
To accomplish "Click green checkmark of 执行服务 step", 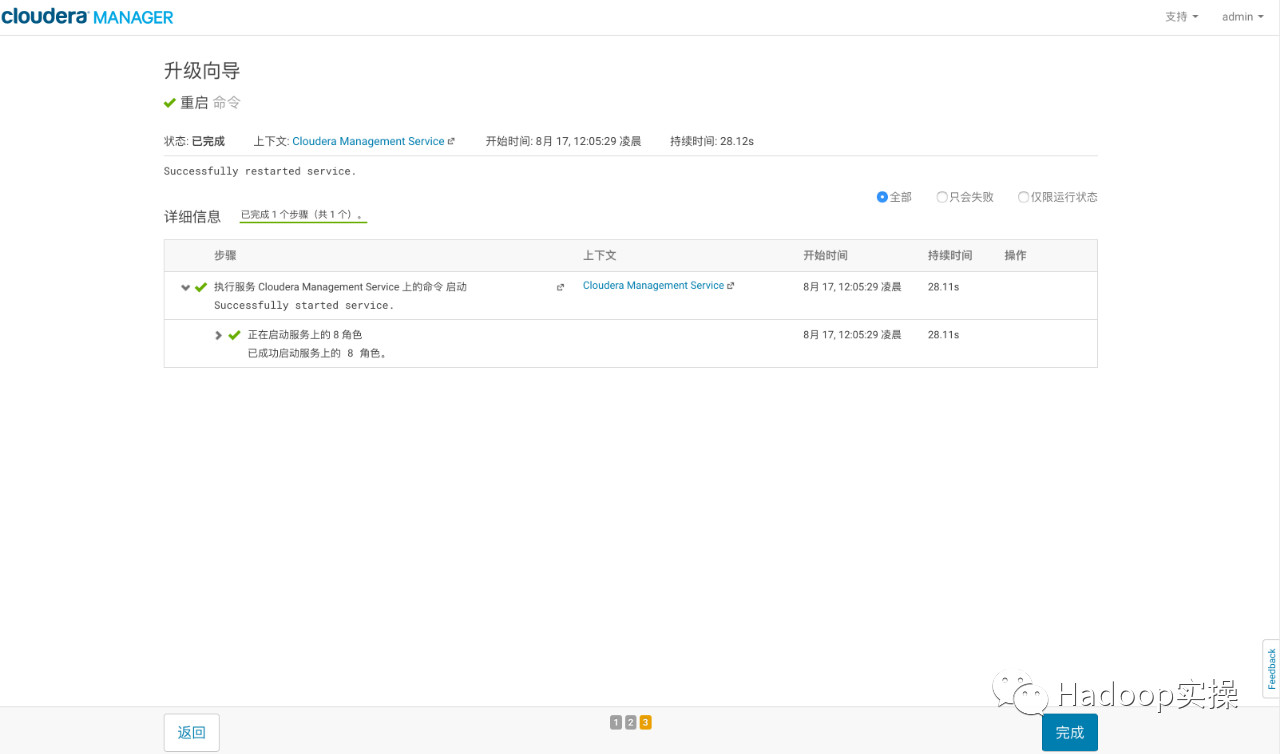I will (x=201, y=287).
